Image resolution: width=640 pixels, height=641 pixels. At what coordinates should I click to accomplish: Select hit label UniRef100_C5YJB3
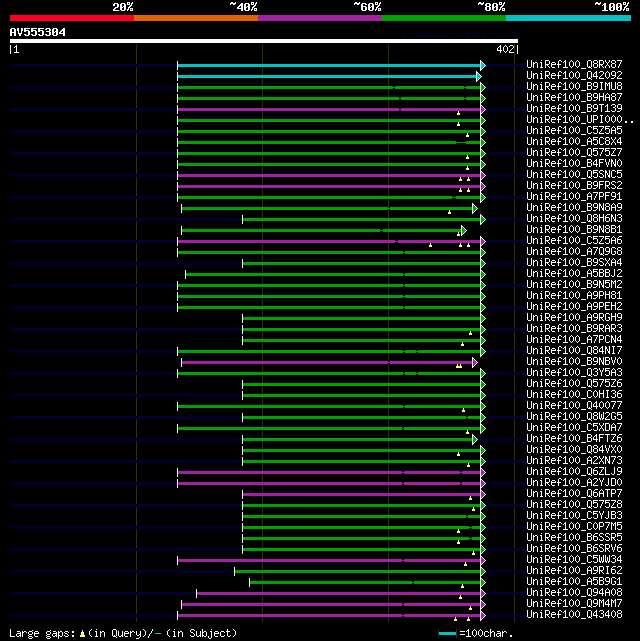574,515
